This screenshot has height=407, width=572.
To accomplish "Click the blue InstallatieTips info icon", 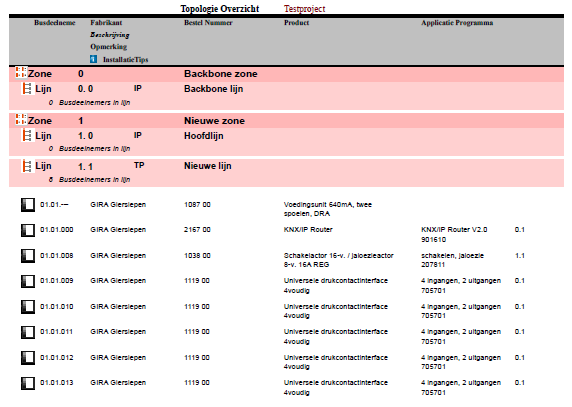I will 94,59.
